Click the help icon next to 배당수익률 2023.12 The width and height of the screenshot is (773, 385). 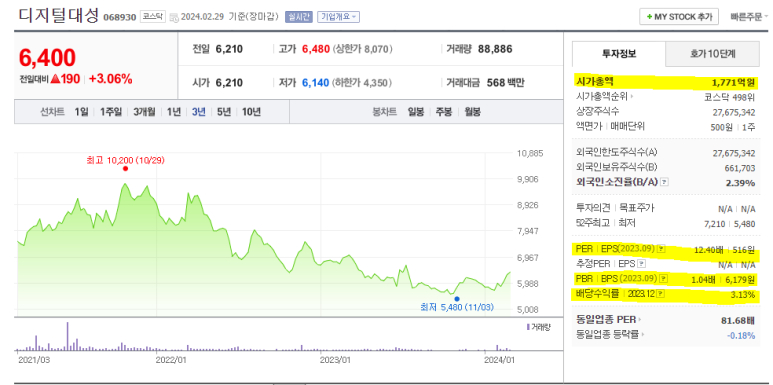[661, 294]
